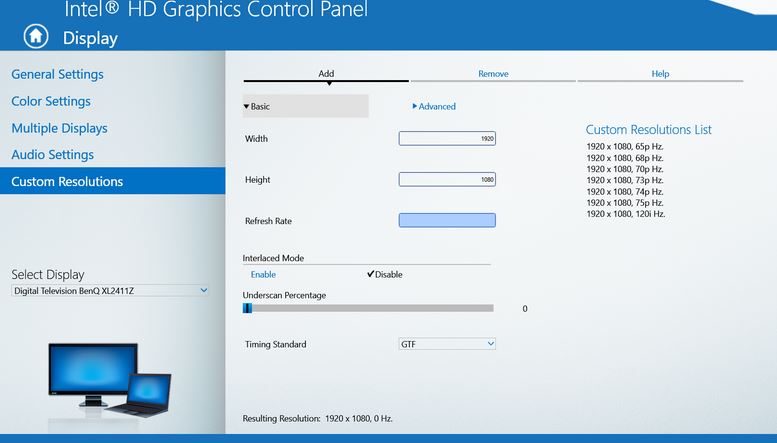Select Disable for Interlaced Mode
This screenshot has height=443, width=777.
(x=385, y=275)
